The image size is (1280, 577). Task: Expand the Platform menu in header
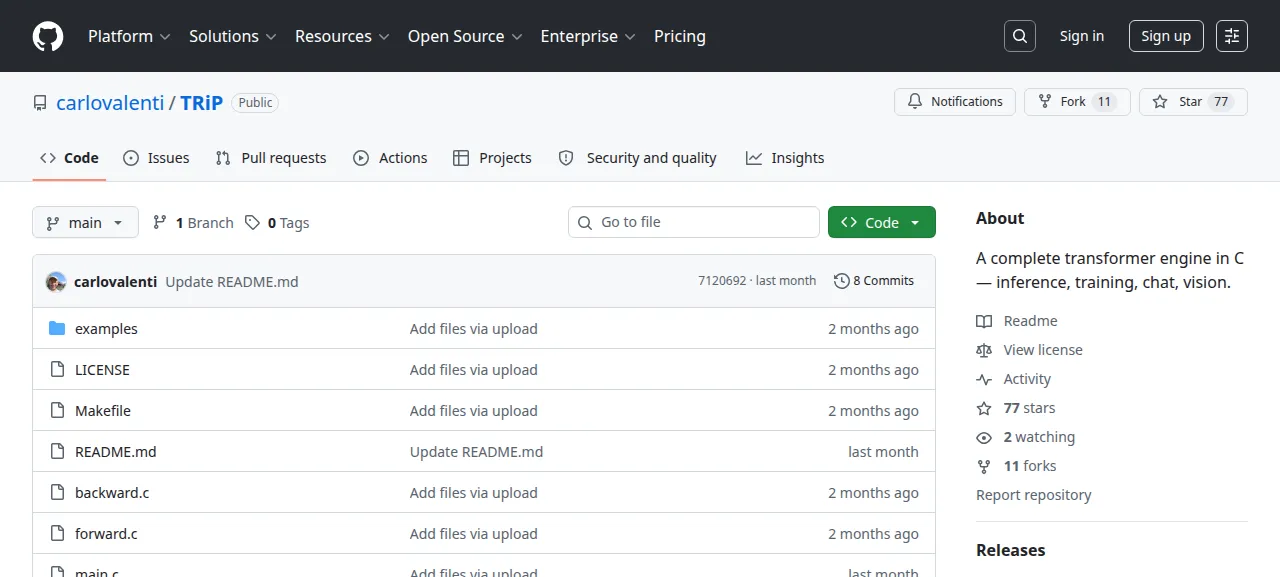129,36
